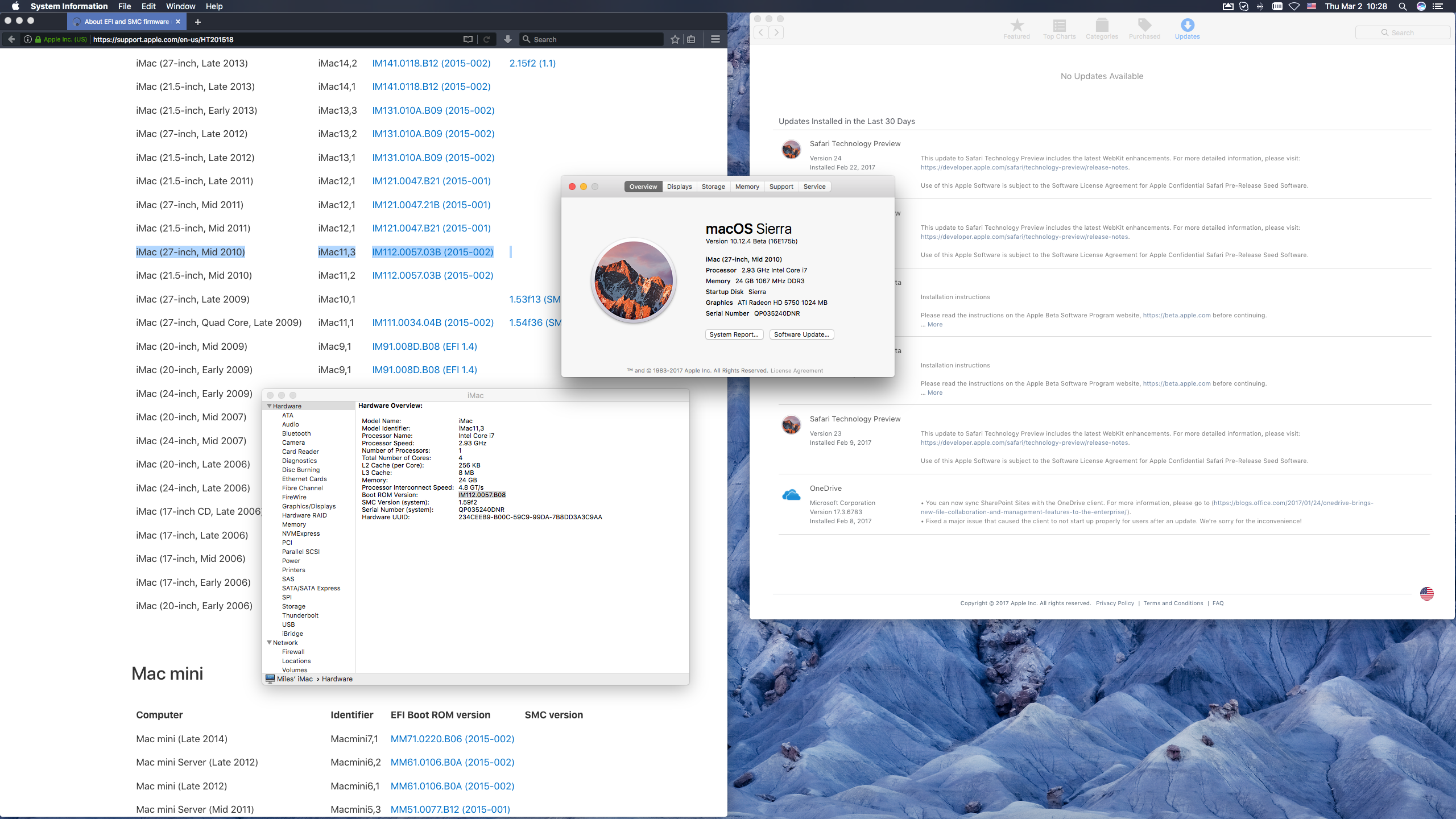1456x819 pixels.
Task: Open the Apple menu
Action: click(x=15, y=6)
